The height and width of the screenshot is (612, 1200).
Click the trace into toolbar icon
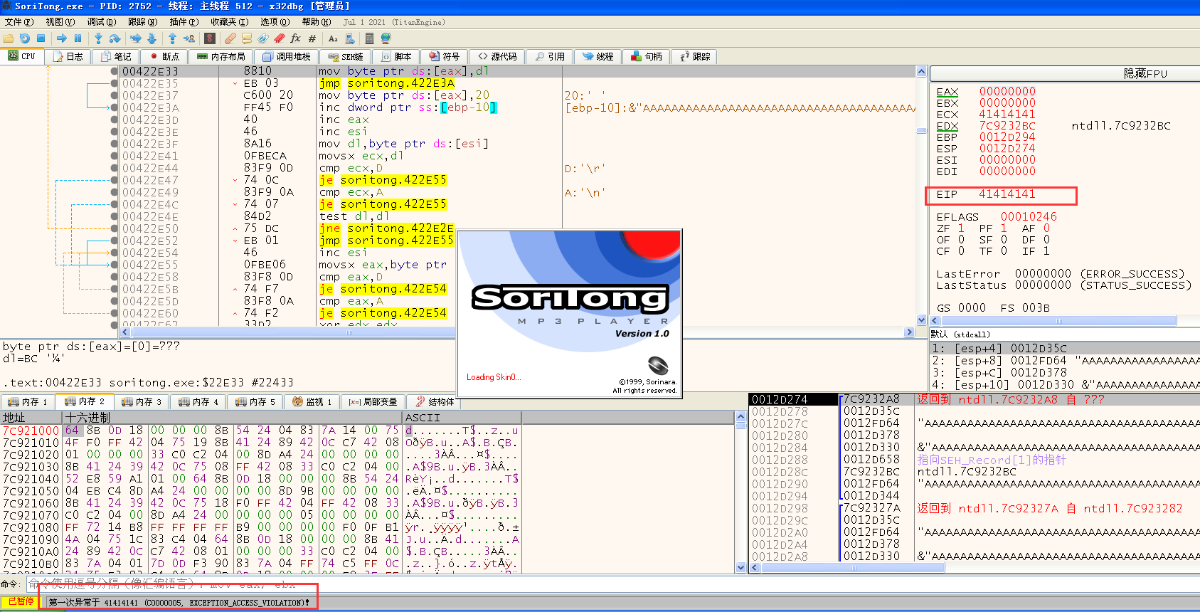[135, 38]
